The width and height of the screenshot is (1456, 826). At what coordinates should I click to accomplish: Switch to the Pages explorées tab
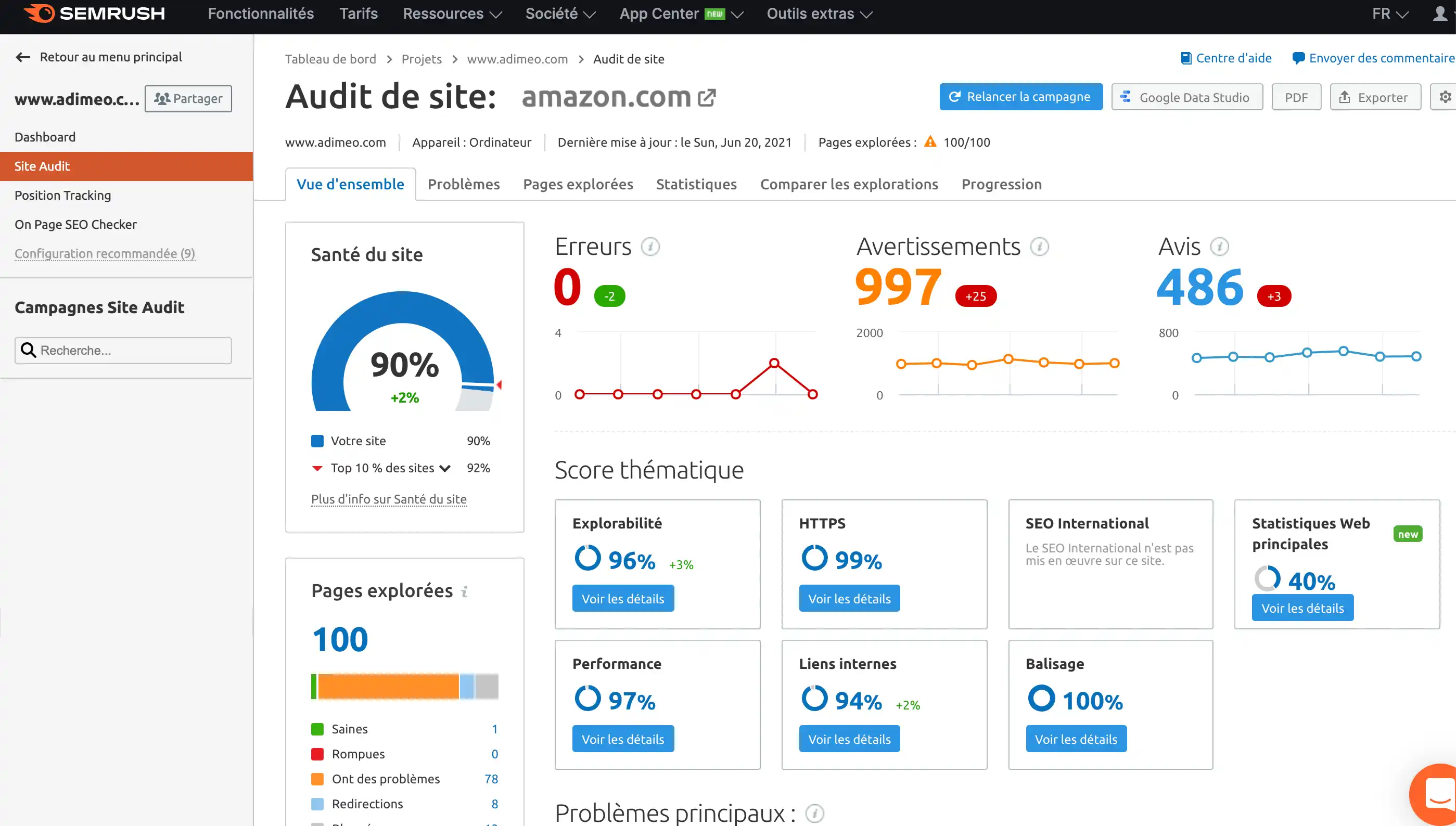(x=578, y=184)
